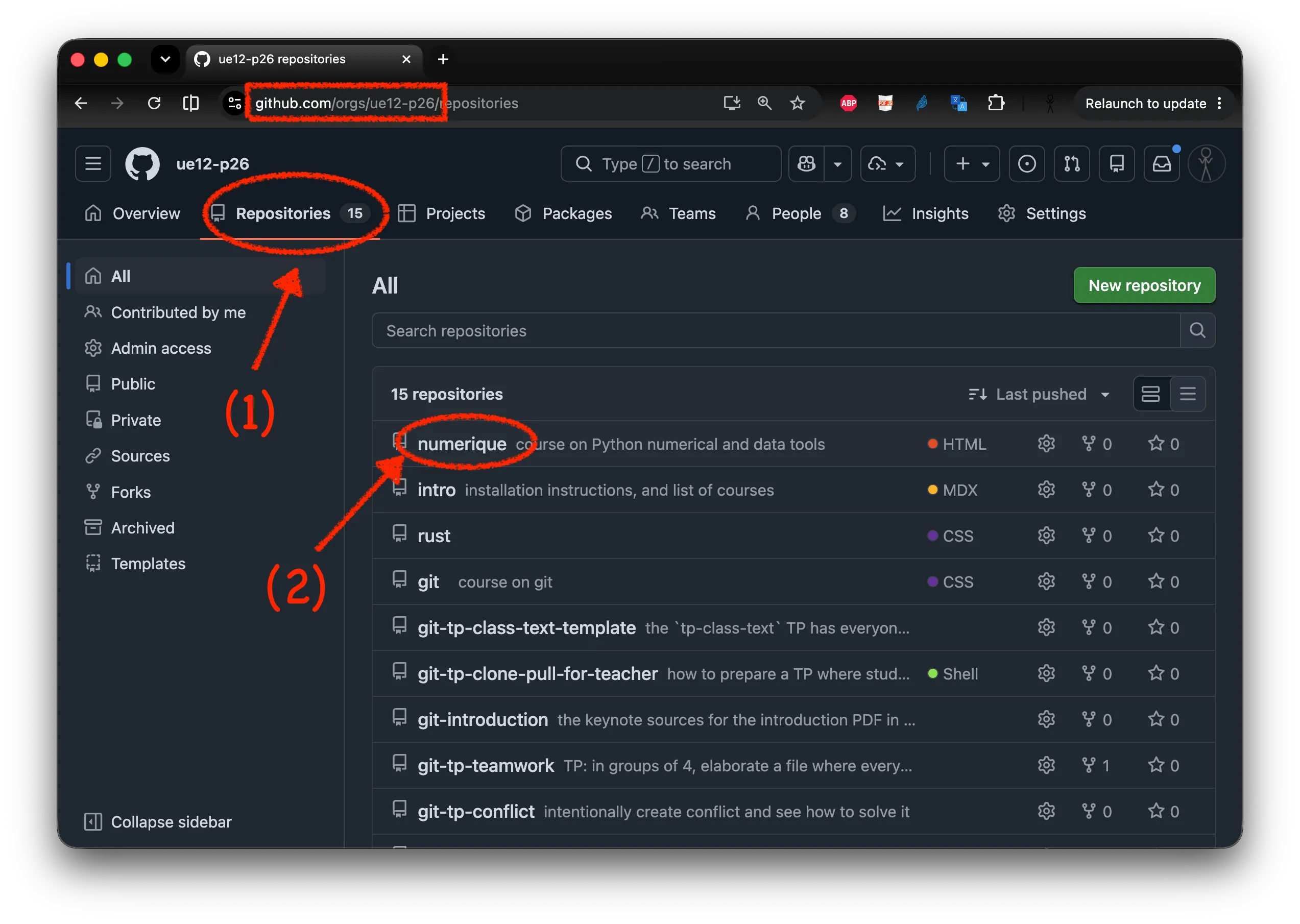This screenshot has width=1300, height=924.
Task: Open settings gear for intro row
Action: point(1046,489)
